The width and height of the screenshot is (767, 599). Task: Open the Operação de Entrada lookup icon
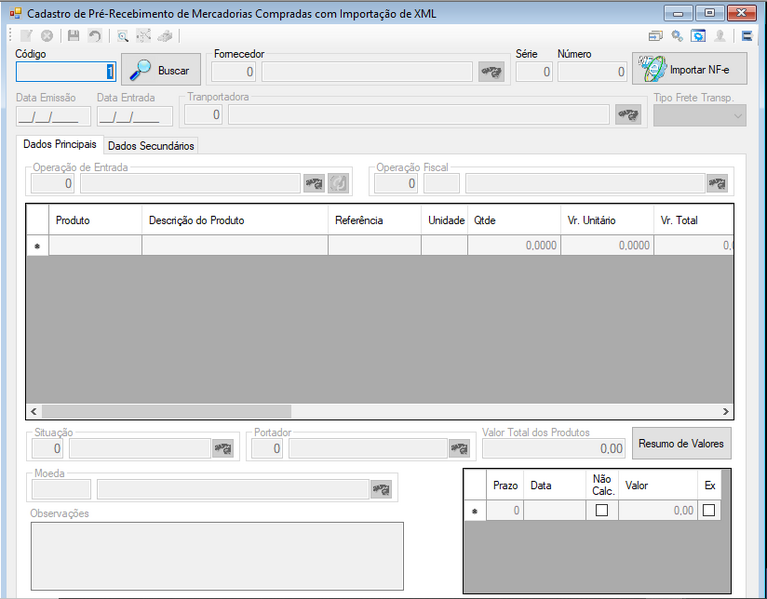click(314, 184)
